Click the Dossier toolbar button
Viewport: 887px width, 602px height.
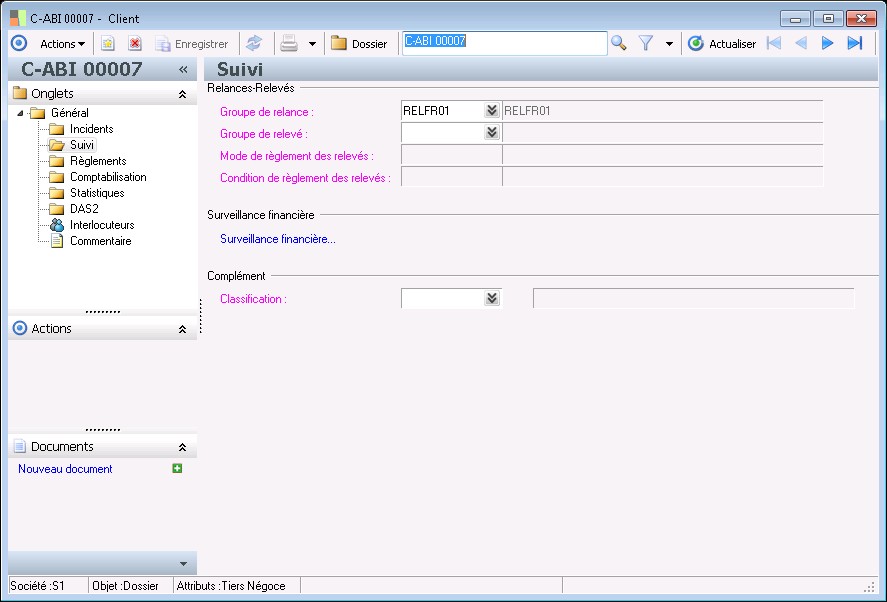[x=359, y=44]
